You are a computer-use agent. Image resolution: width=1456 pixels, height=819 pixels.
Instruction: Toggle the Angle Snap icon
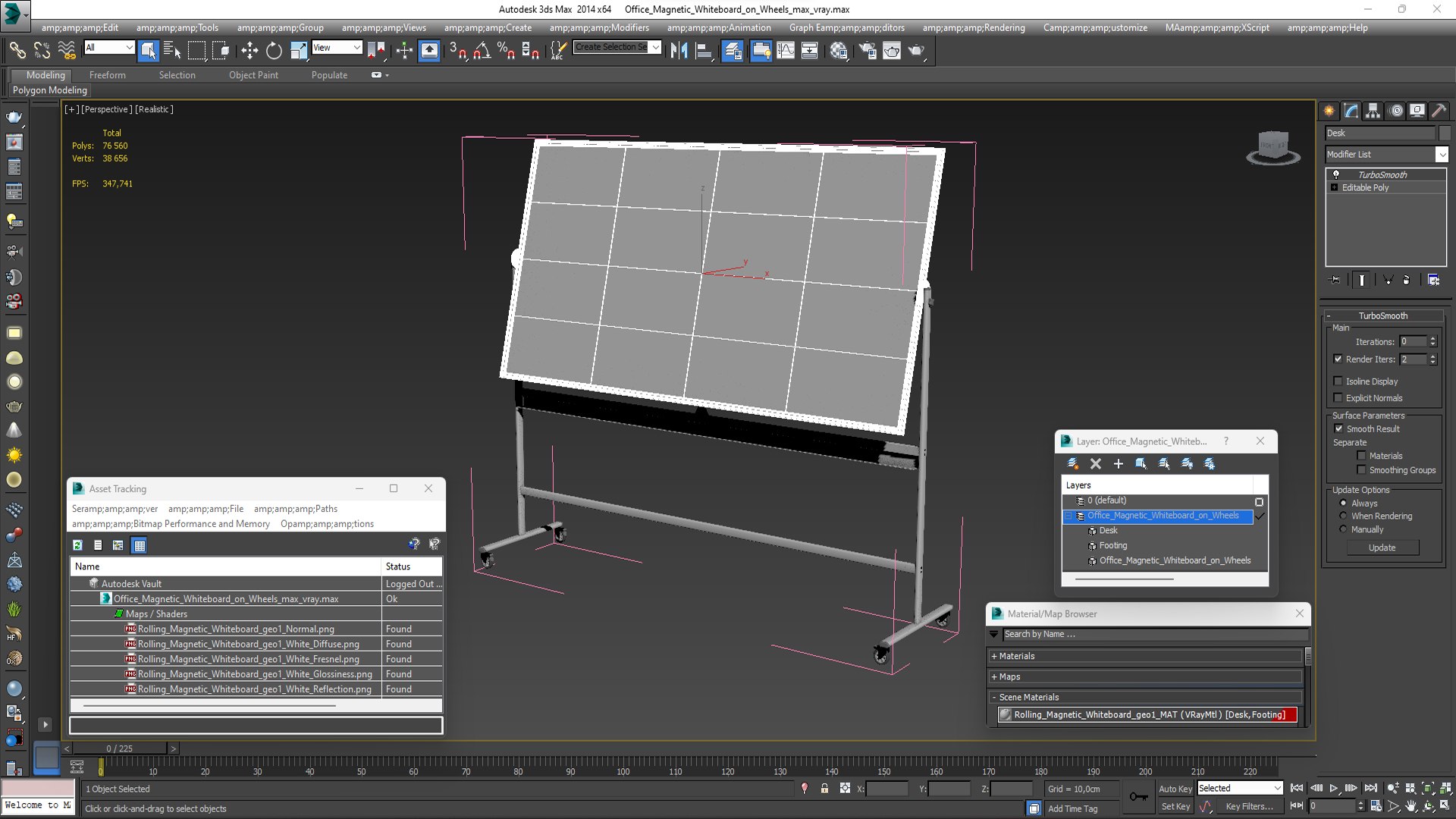[x=482, y=51]
